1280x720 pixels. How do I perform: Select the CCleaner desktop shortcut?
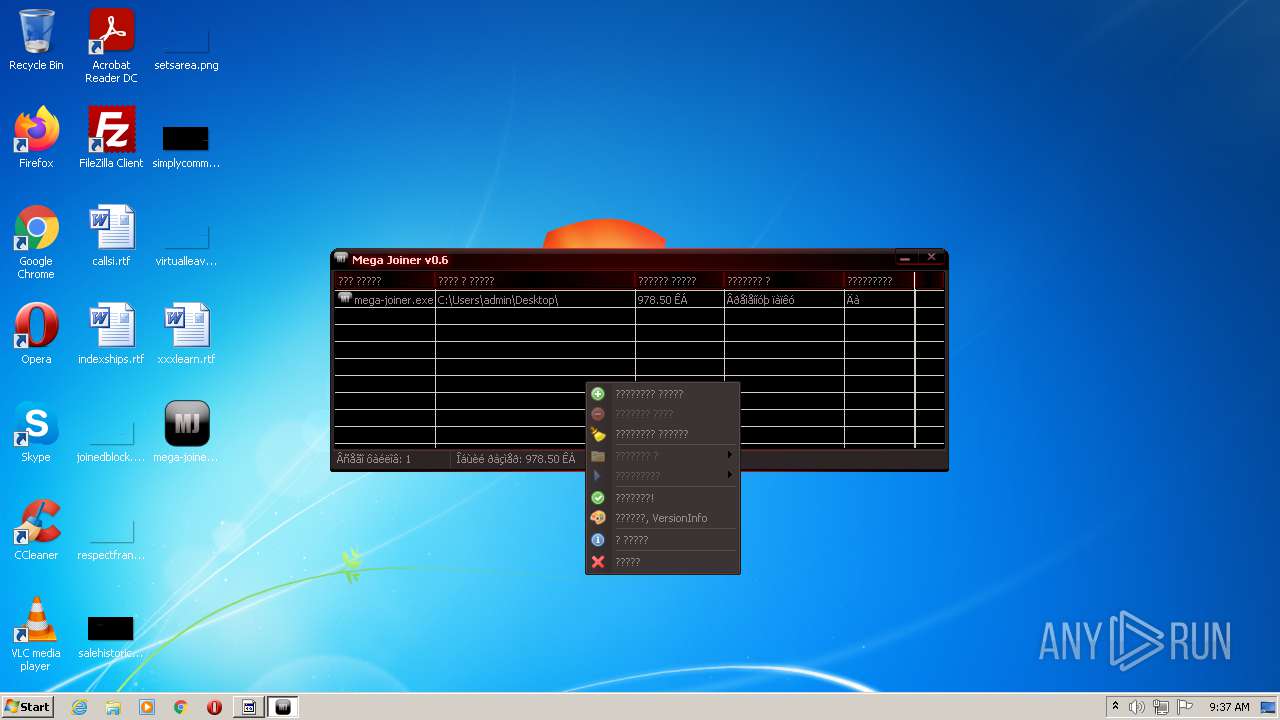click(36, 530)
